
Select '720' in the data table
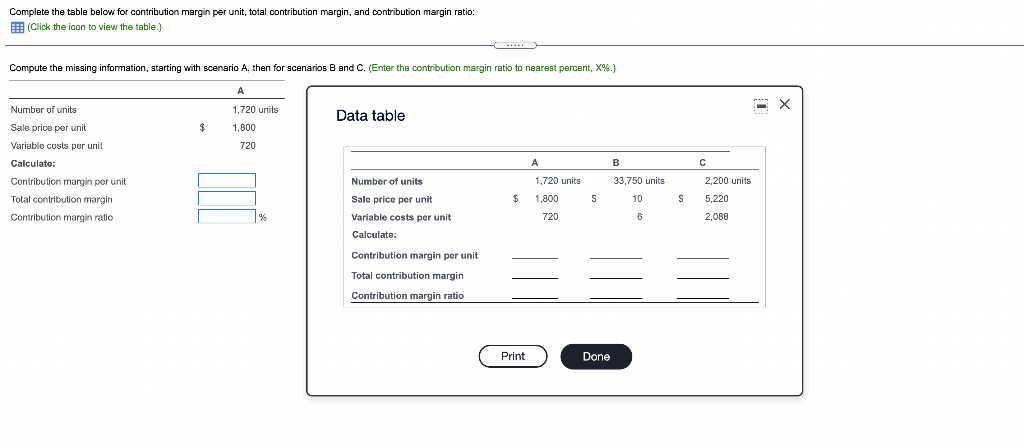coord(551,217)
